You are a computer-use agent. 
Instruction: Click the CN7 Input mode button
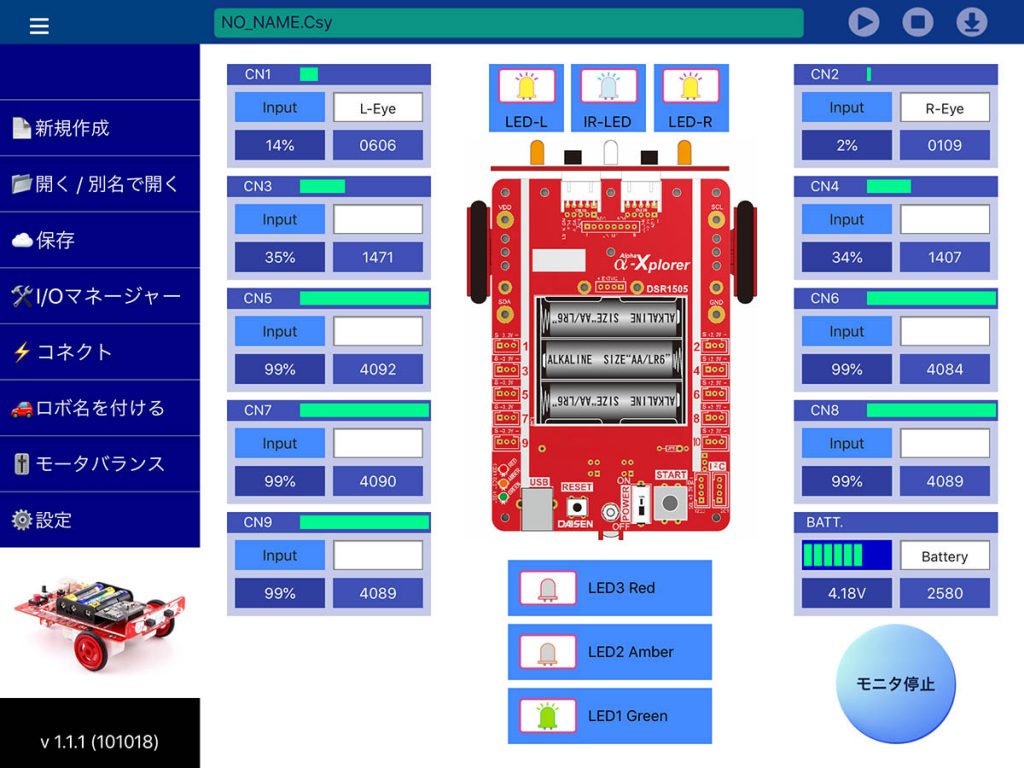(x=280, y=443)
